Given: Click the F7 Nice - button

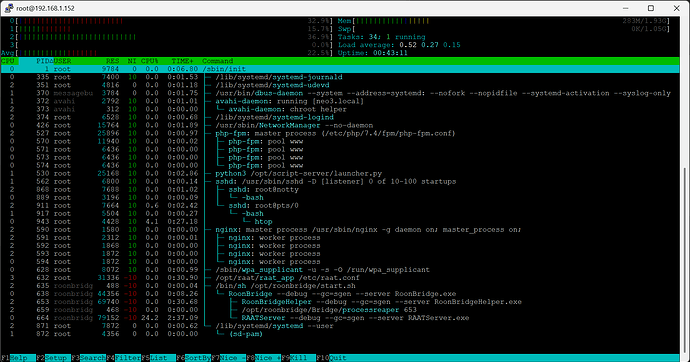Looking at the screenshot, I should click(x=229, y=358).
